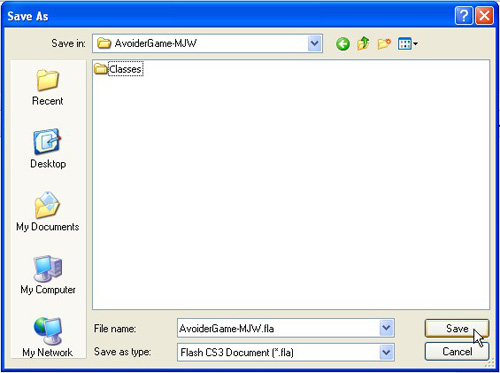
Task: Click the Save button
Action: pos(457,329)
